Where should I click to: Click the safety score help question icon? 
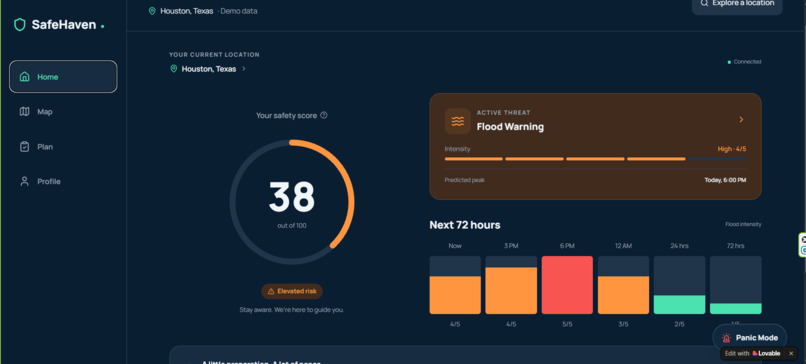pyautogui.click(x=324, y=115)
